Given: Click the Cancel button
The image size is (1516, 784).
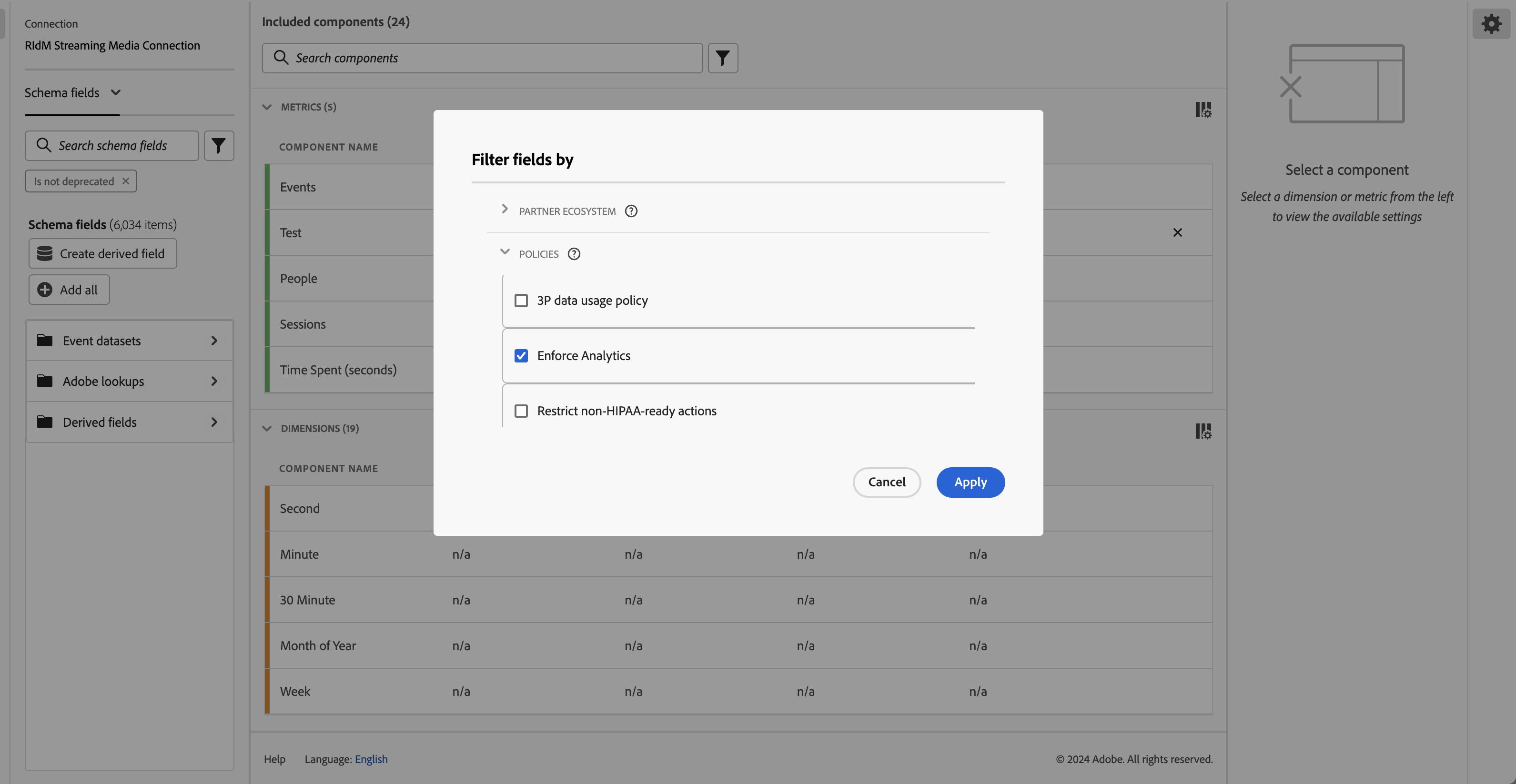Looking at the screenshot, I should 886,482.
